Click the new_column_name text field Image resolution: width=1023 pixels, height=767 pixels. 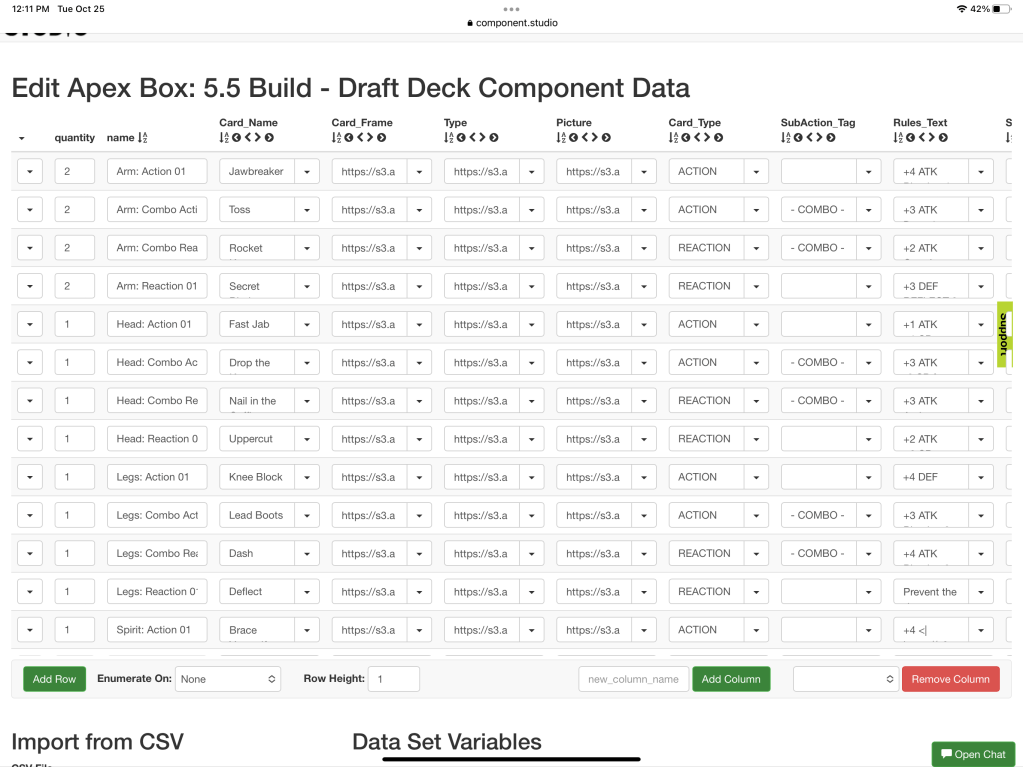tap(633, 679)
